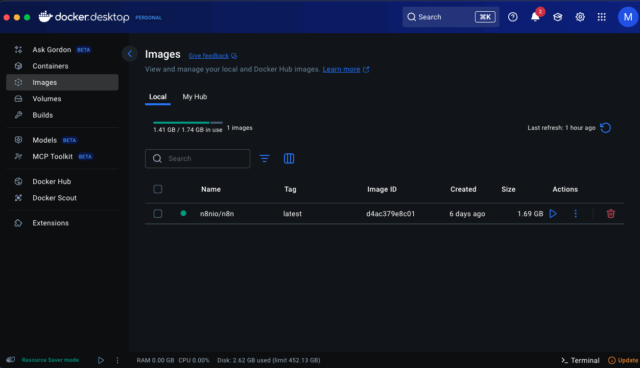640x368 pixels.
Task: Click the green in-use status dot
Action: 183,213
